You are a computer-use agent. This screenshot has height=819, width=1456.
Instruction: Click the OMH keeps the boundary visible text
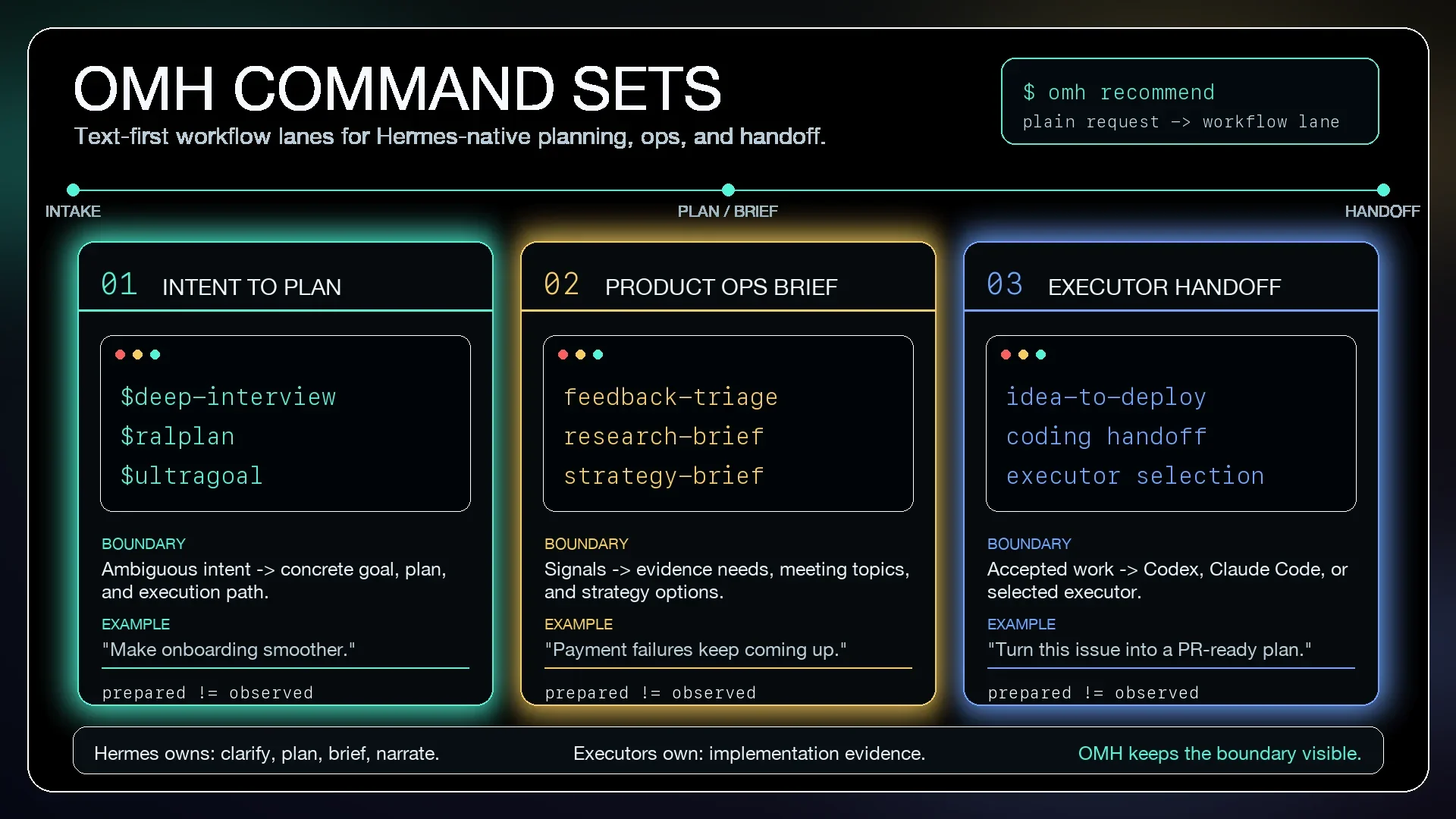1219,753
